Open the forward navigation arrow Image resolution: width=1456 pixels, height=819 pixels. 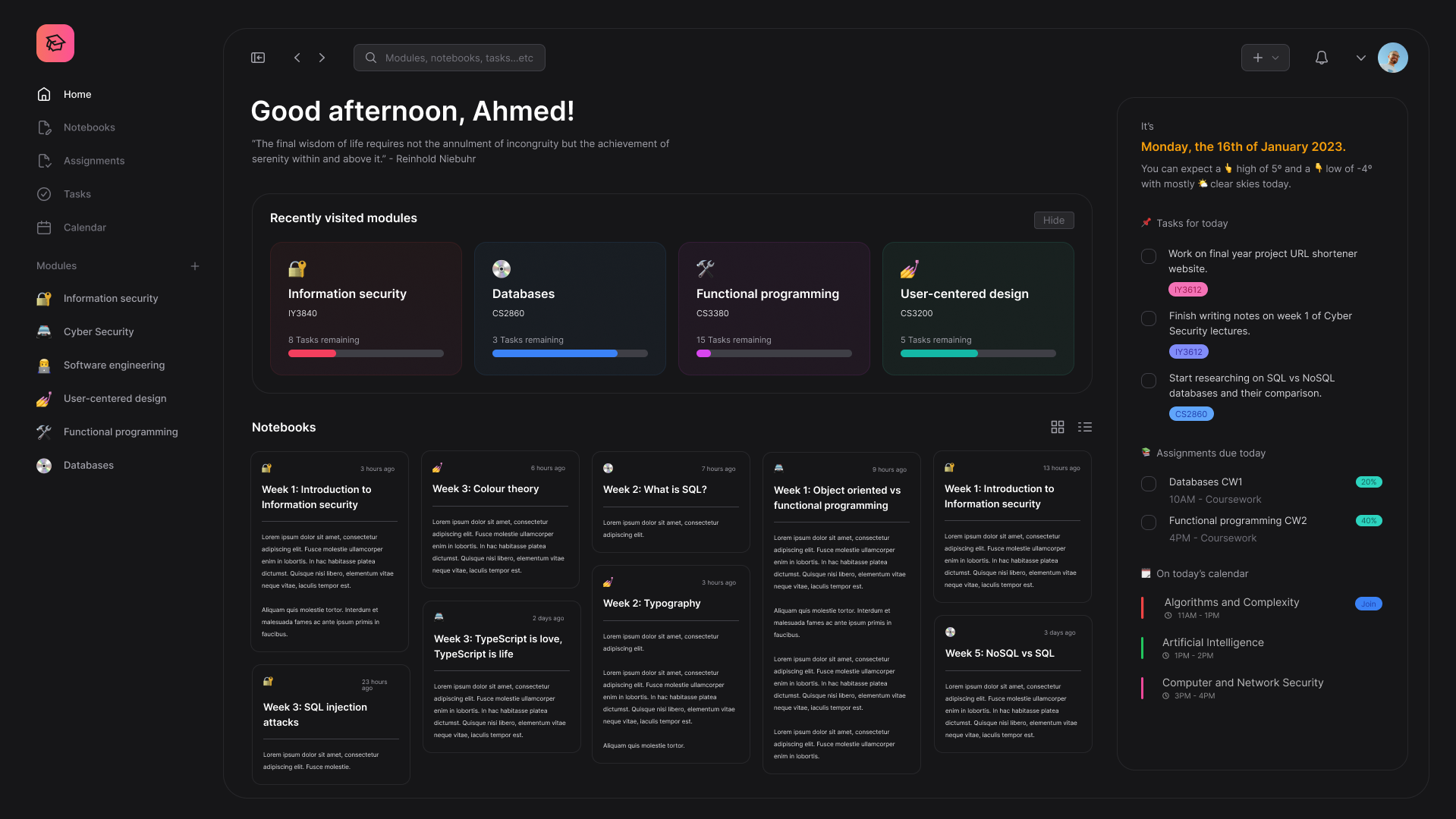tap(322, 58)
